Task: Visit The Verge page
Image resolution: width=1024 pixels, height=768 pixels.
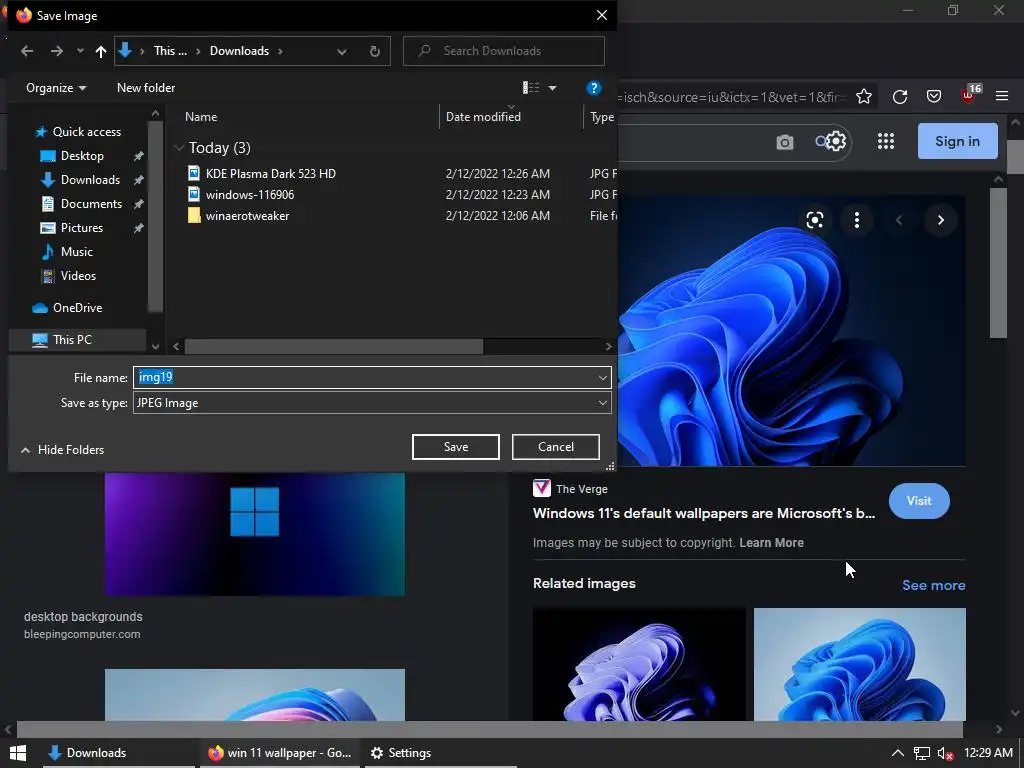Action: tap(919, 501)
